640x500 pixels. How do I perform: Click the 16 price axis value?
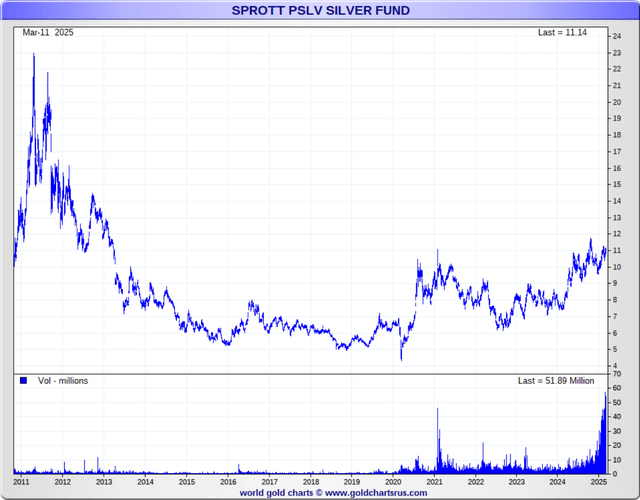(x=617, y=168)
